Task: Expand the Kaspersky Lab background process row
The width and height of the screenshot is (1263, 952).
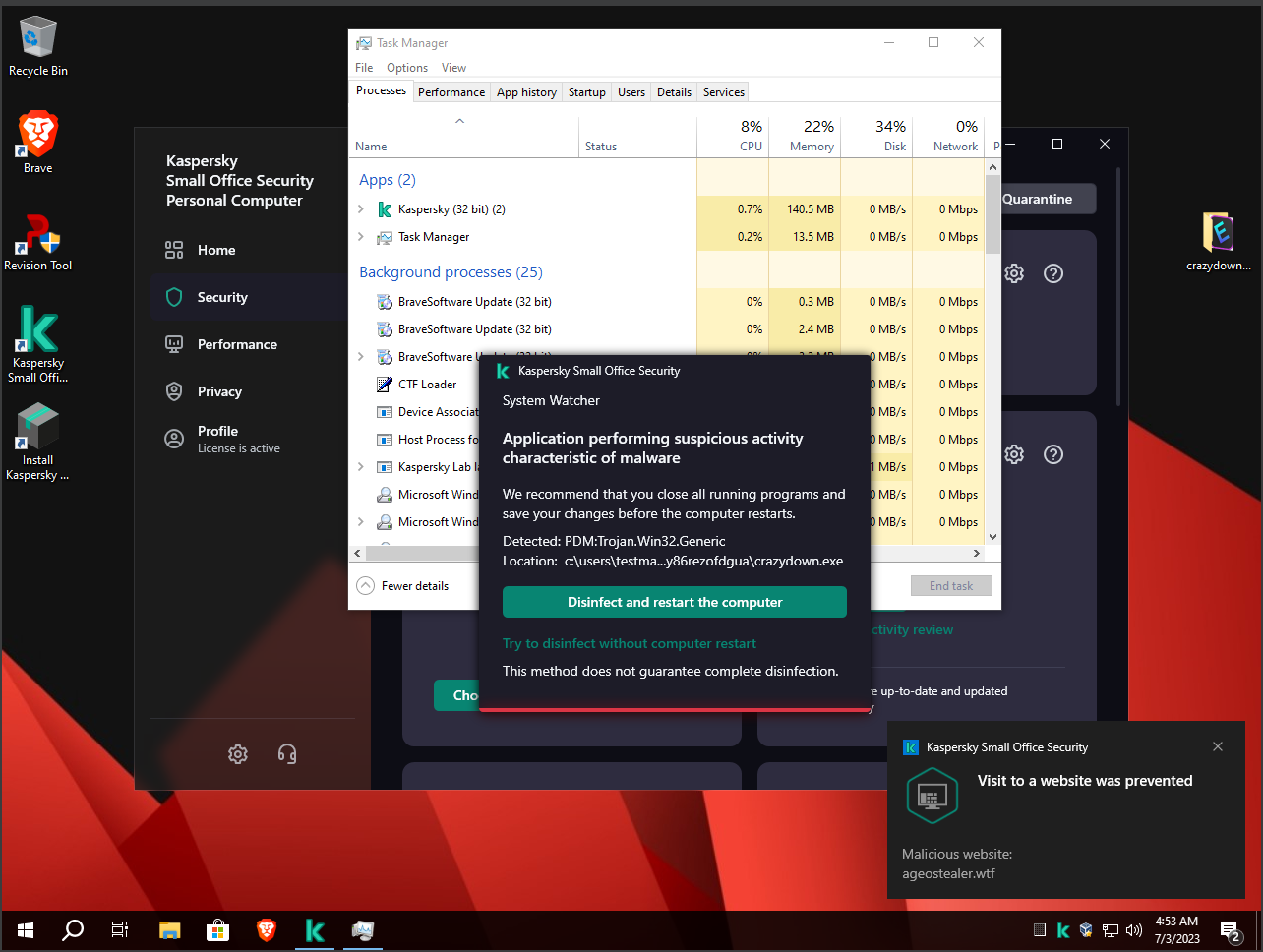Action: [361, 467]
